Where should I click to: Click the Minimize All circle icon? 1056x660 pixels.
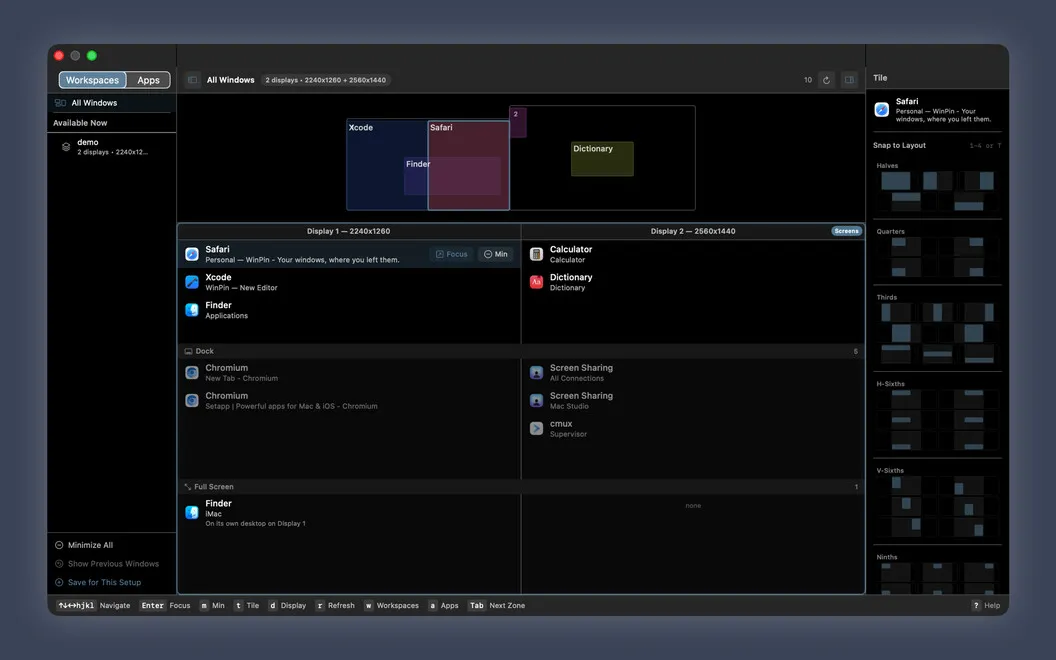[x=59, y=545]
